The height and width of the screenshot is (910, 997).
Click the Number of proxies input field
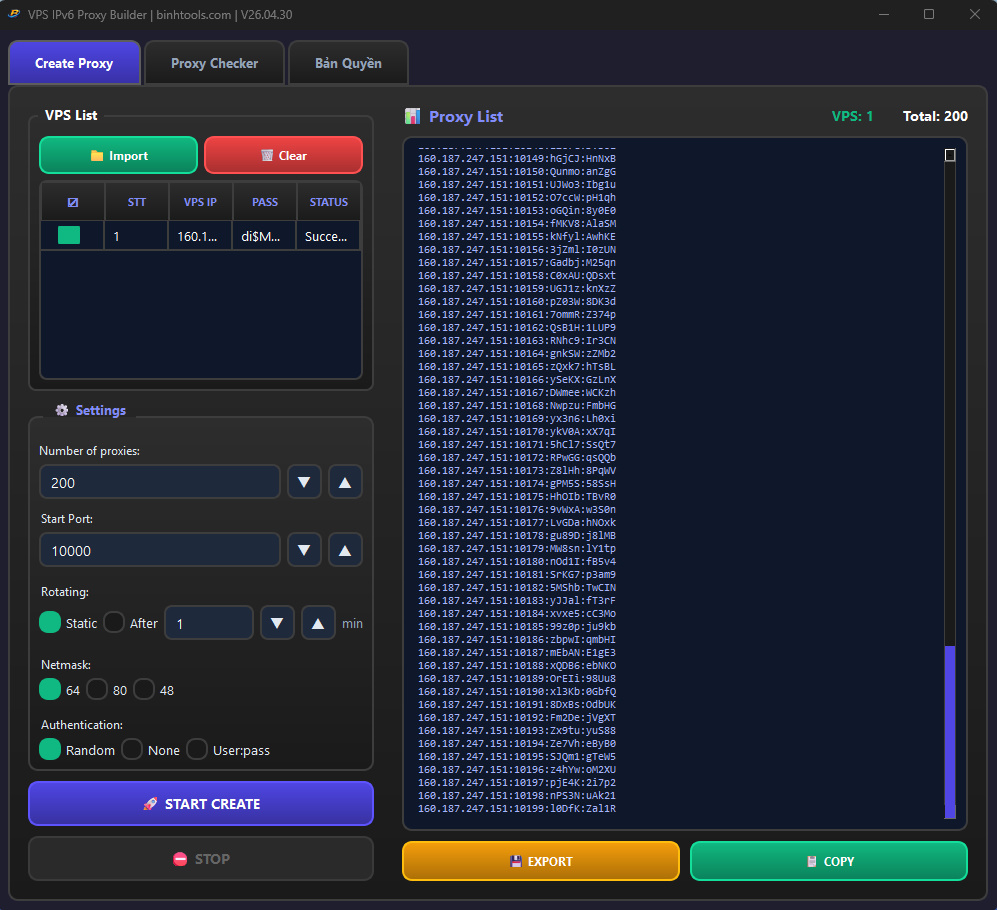click(x=160, y=482)
